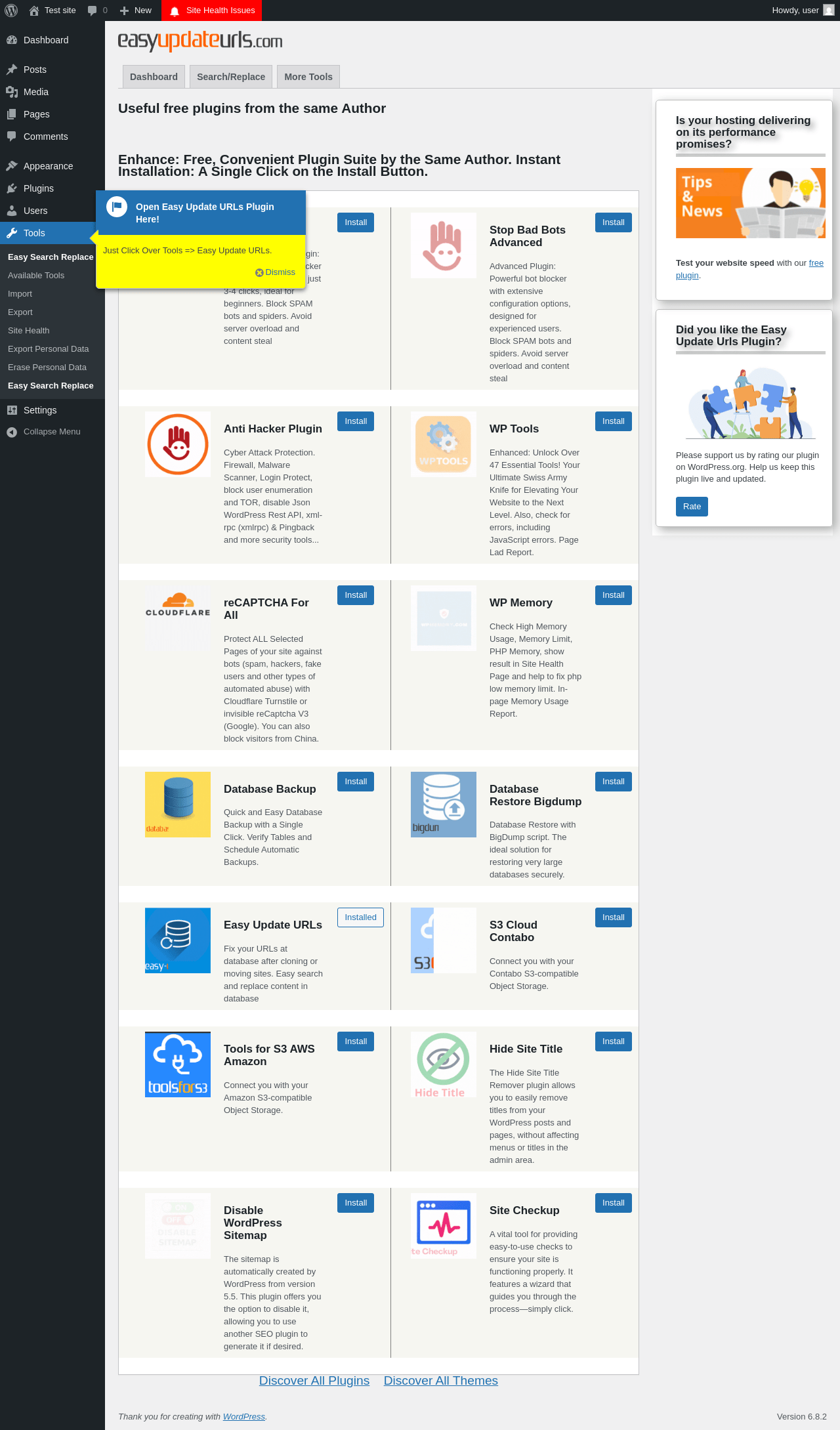Image resolution: width=840 pixels, height=1430 pixels.
Task: Click the Site Checkup heartbeat logo
Action: point(444,1226)
